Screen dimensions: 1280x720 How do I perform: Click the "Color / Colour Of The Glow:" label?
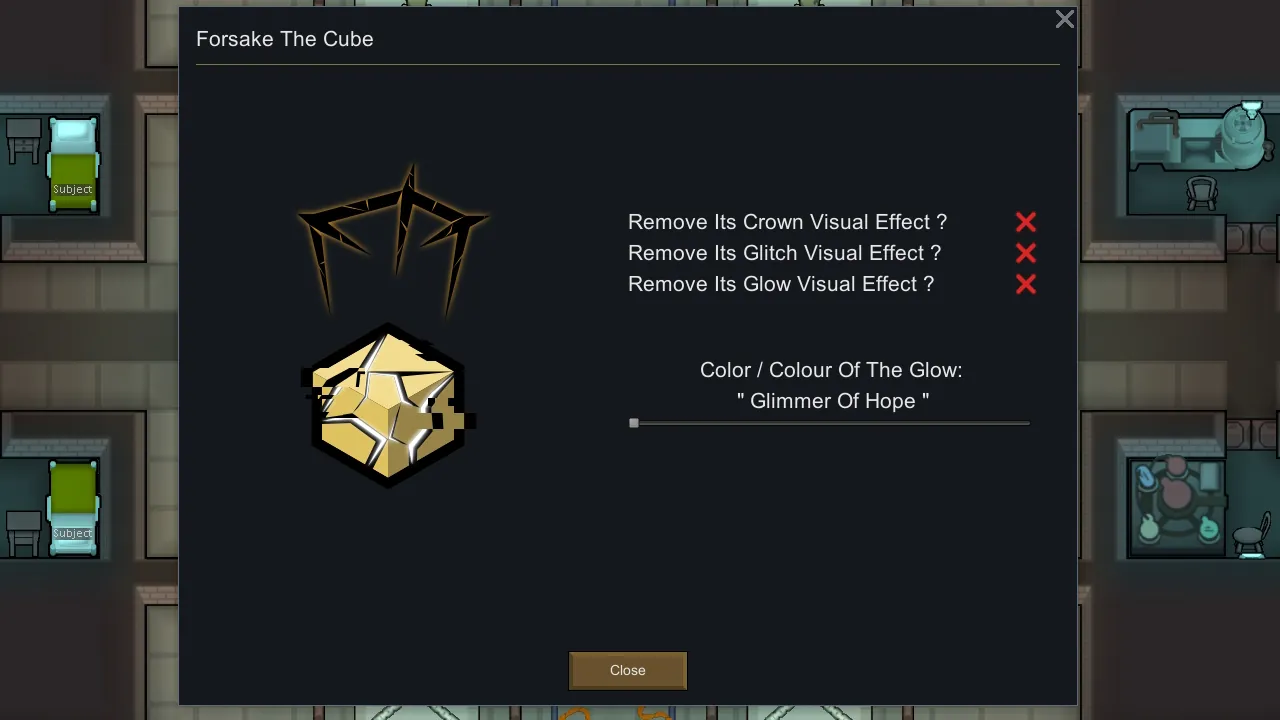[x=831, y=370]
